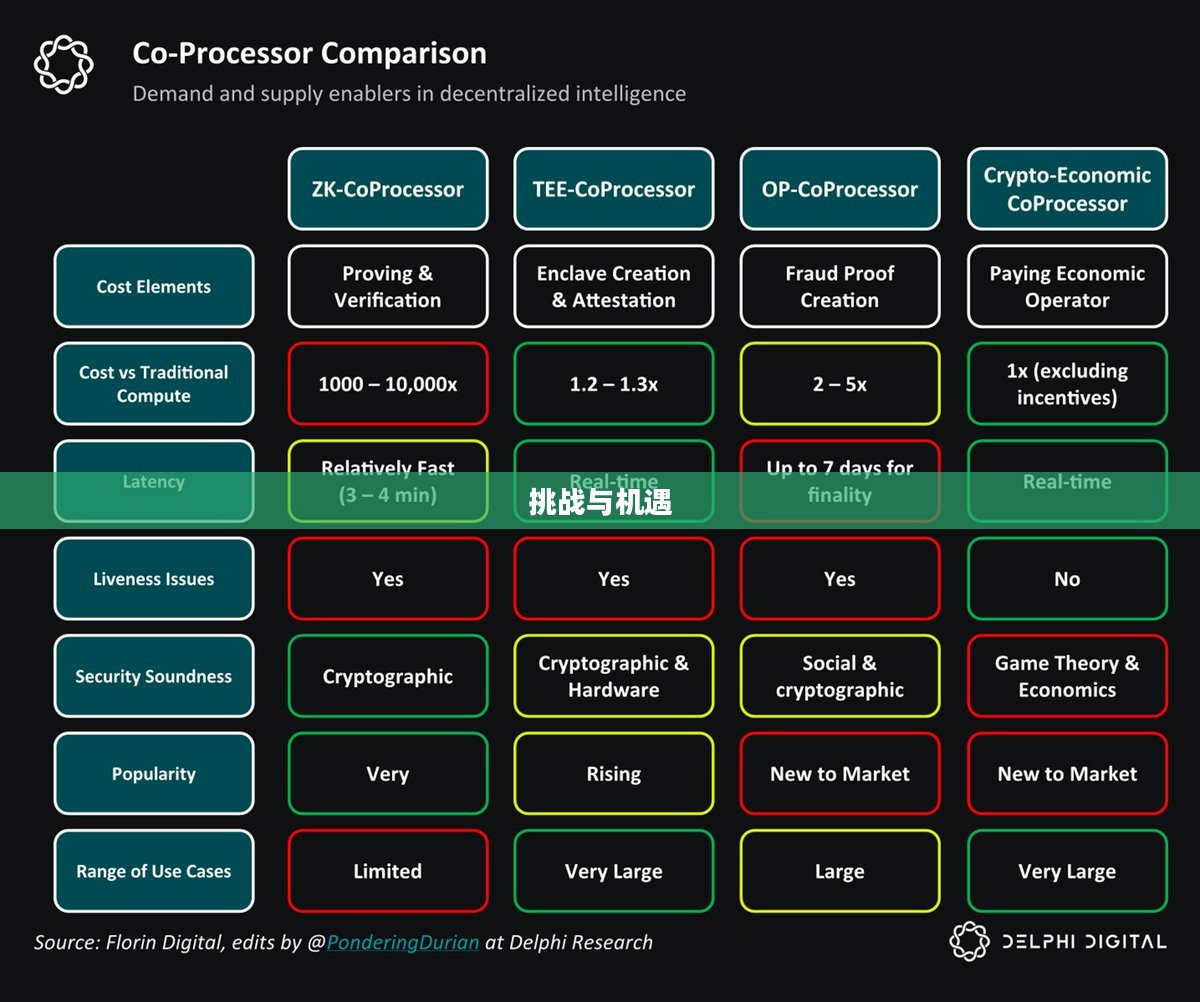Click the Liveness Issues row label
This screenshot has width=1200, height=1002.
154,579
